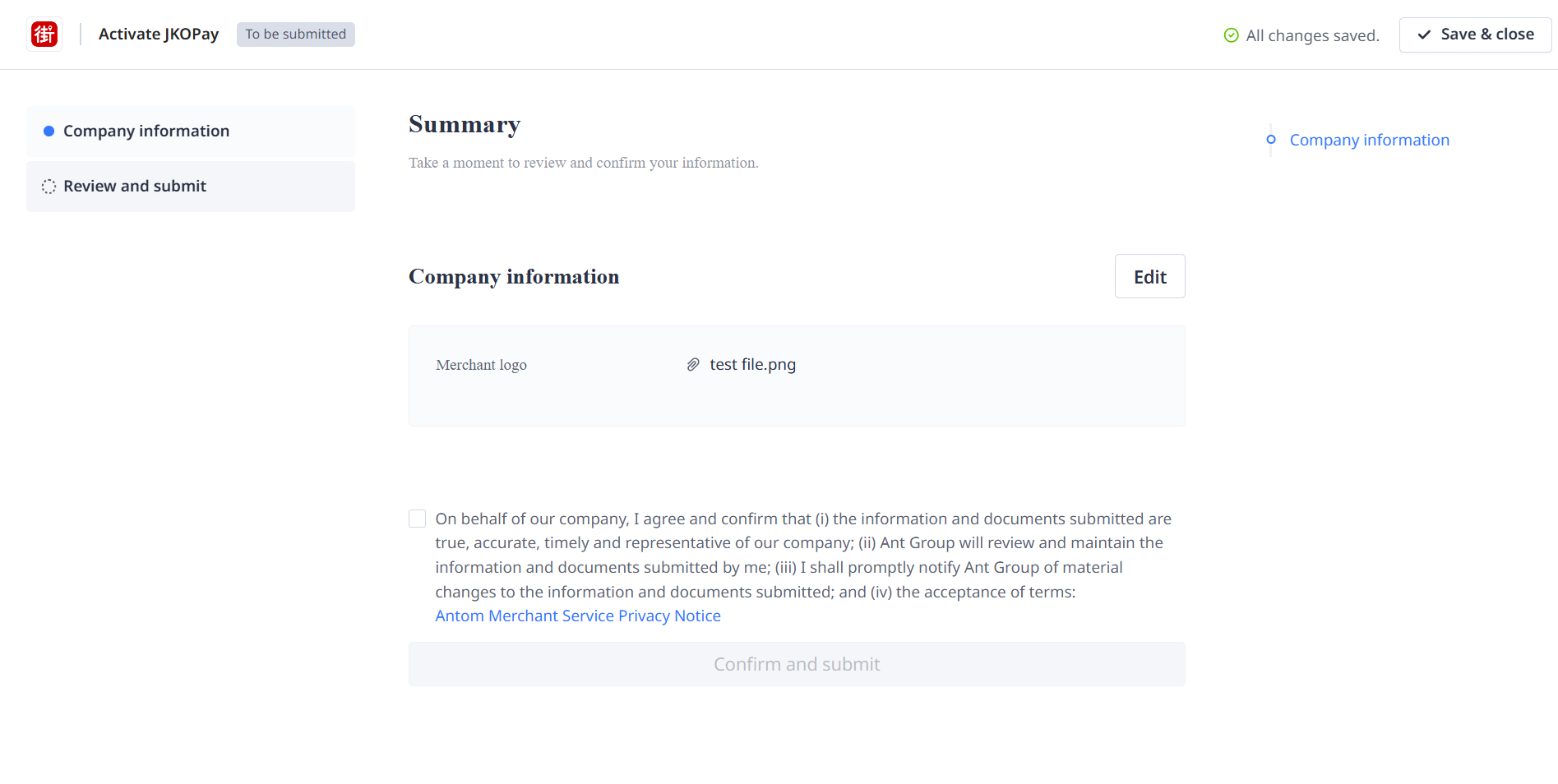Click the green saved-status check icon
Viewport: 1558px width, 784px height.
(x=1231, y=35)
